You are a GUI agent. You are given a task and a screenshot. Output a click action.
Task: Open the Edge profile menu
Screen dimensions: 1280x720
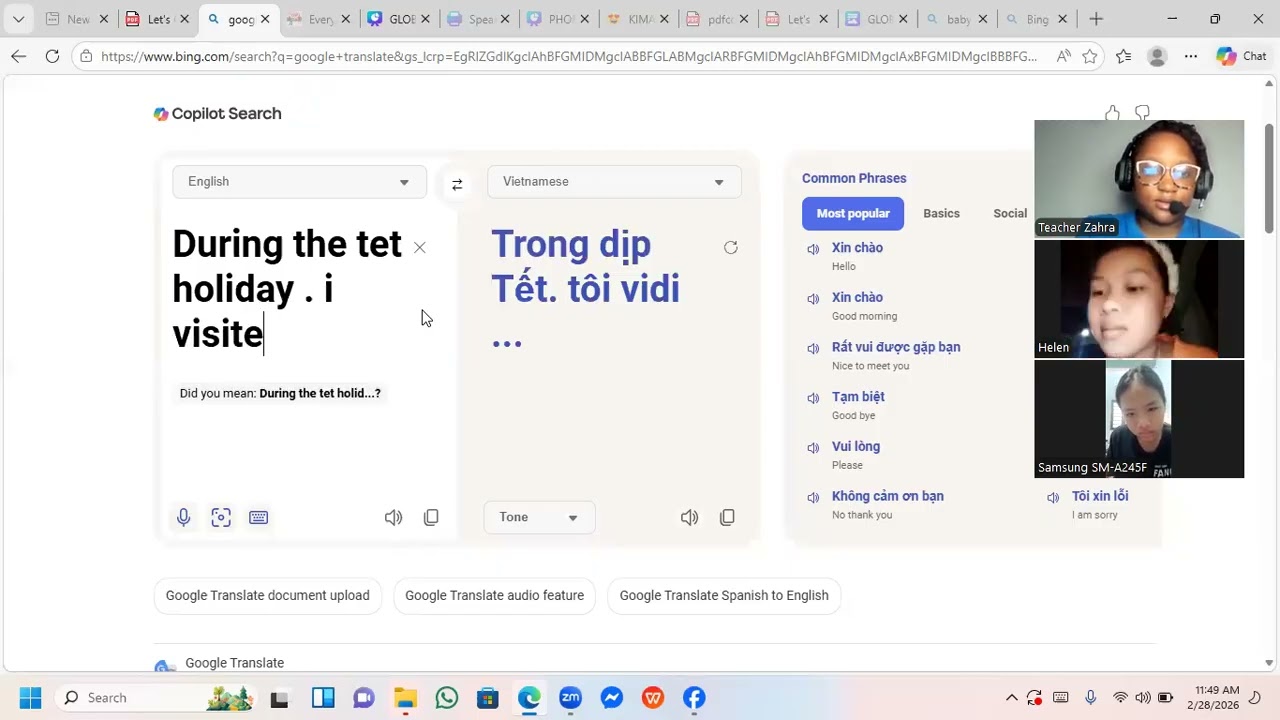click(1157, 56)
